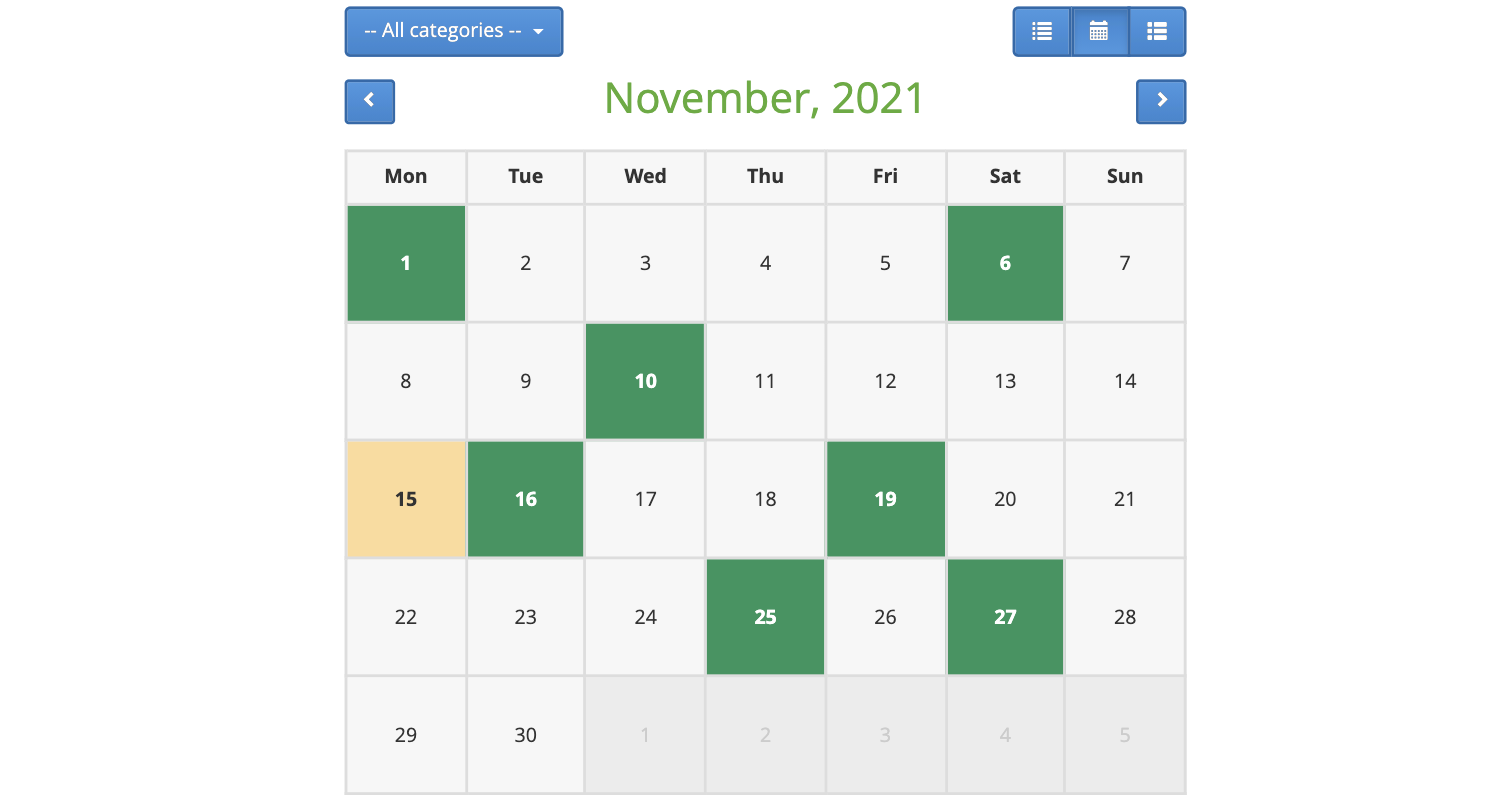Click greyed-out next-month date 3

[x=885, y=735]
